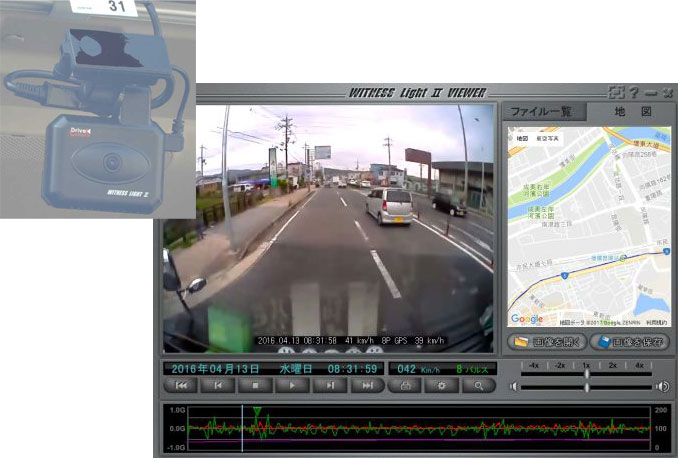678x458 pixels.
Task: Select 地図 map view type
Action: pyautogui.click(x=522, y=138)
